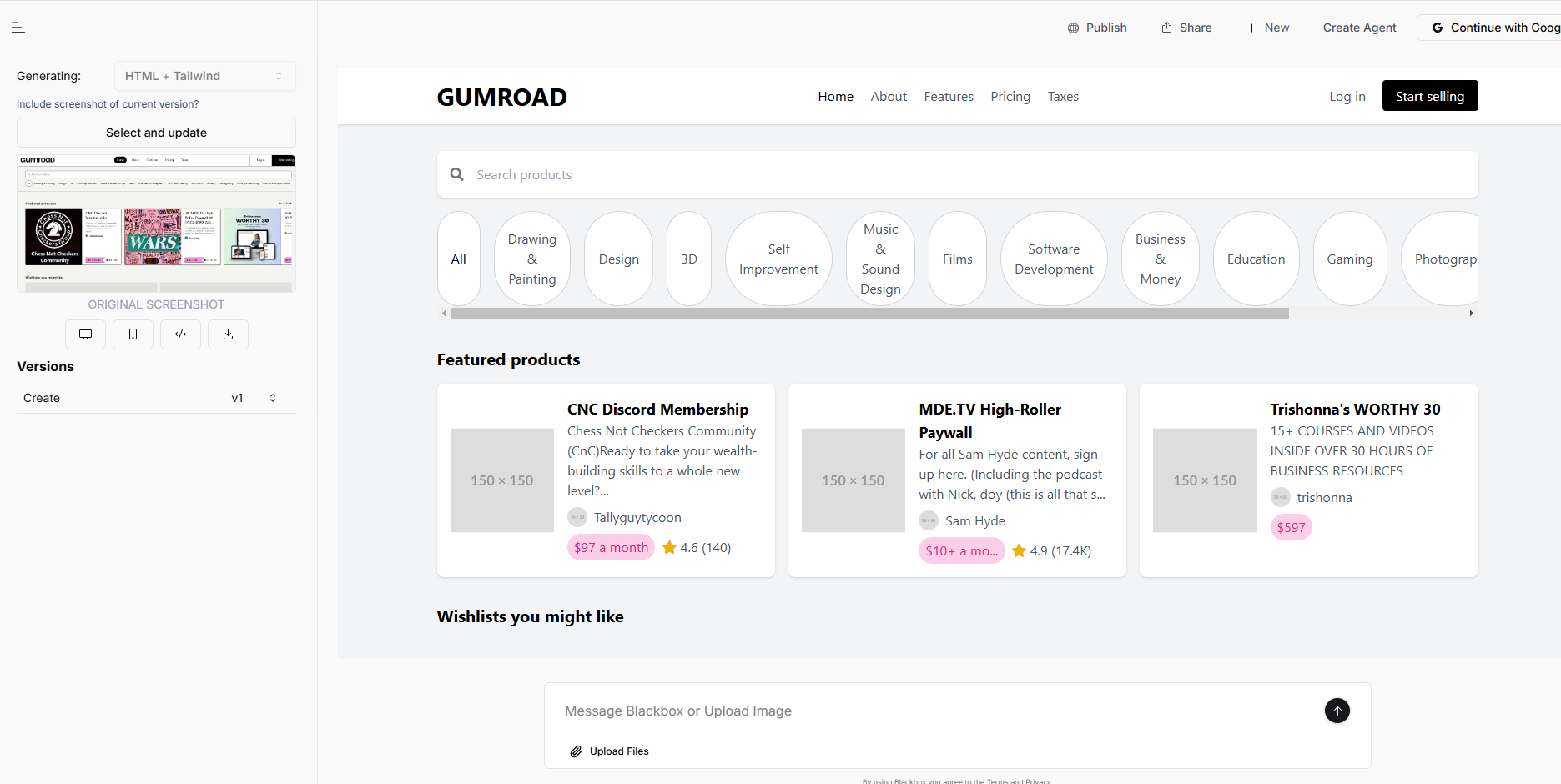Click the Create Agent button

pyautogui.click(x=1359, y=28)
